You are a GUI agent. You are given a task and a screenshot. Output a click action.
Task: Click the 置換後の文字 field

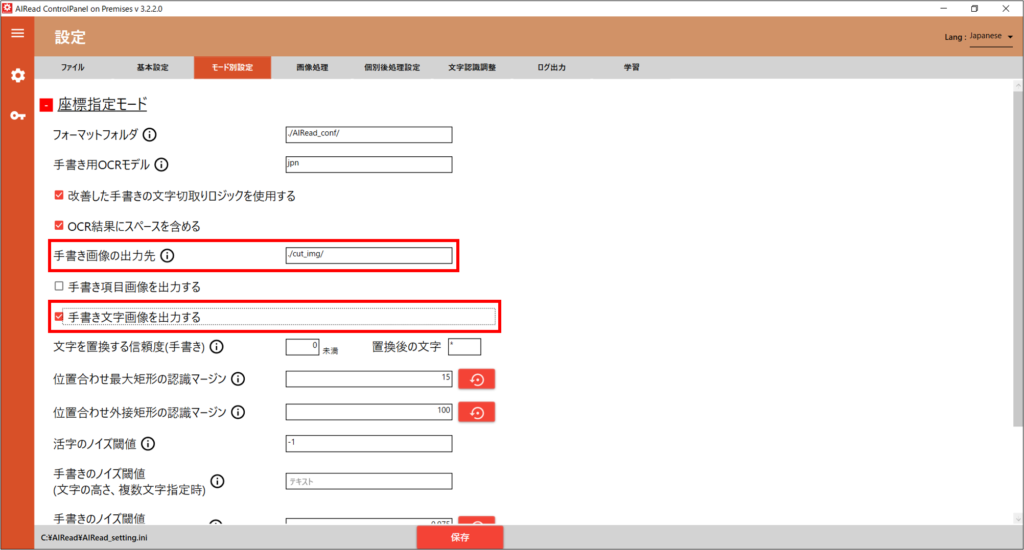464,347
